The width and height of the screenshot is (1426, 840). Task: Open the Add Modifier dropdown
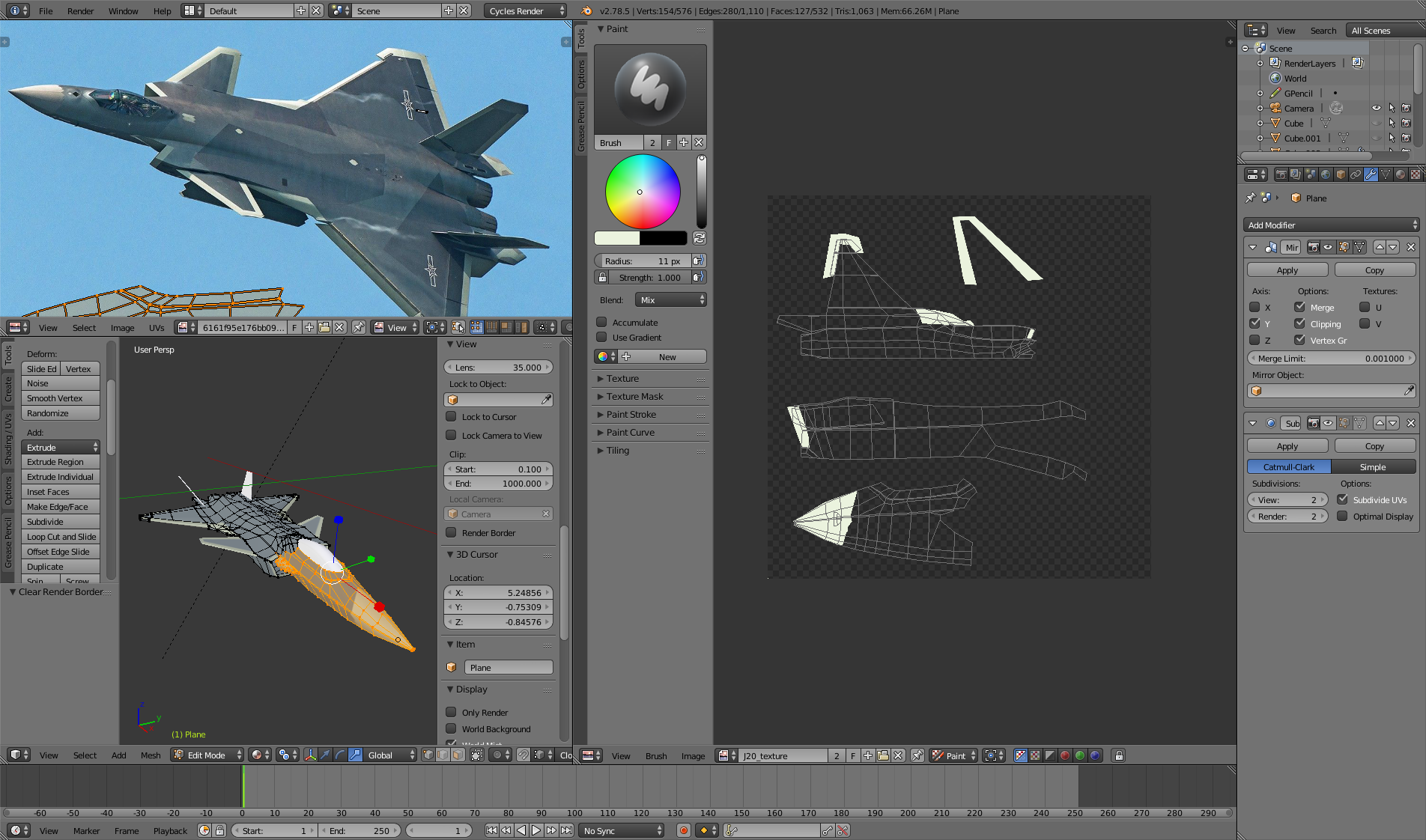(1331, 225)
